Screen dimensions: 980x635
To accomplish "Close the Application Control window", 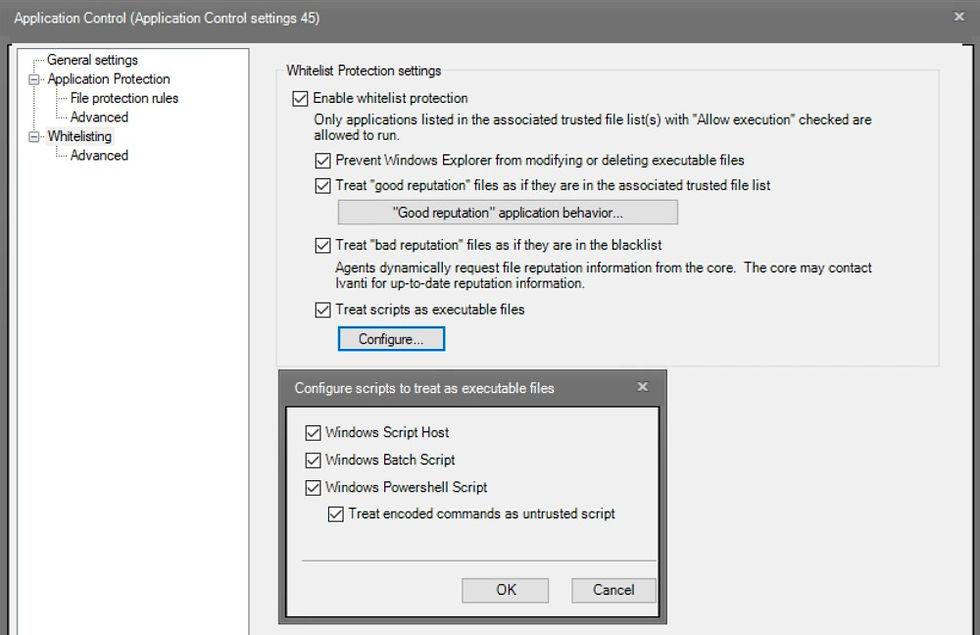I will (x=959, y=17).
